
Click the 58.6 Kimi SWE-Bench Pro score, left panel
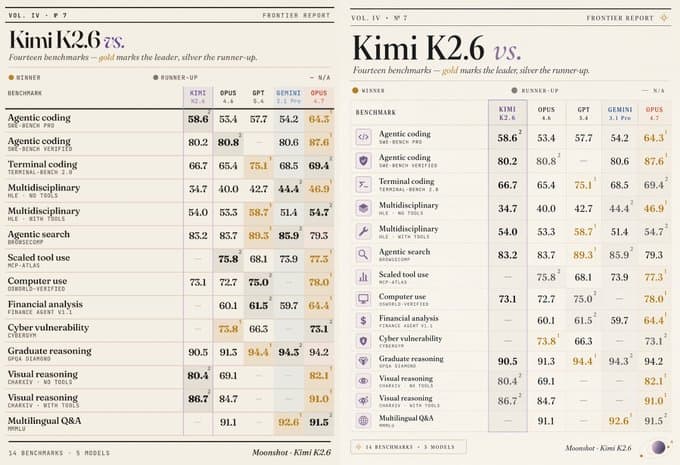pos(198,119)
